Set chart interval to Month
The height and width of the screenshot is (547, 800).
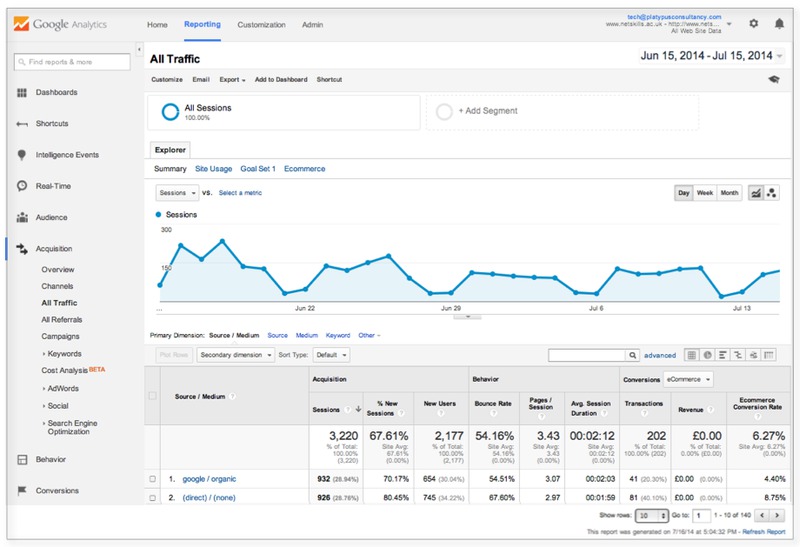(729, 193)
